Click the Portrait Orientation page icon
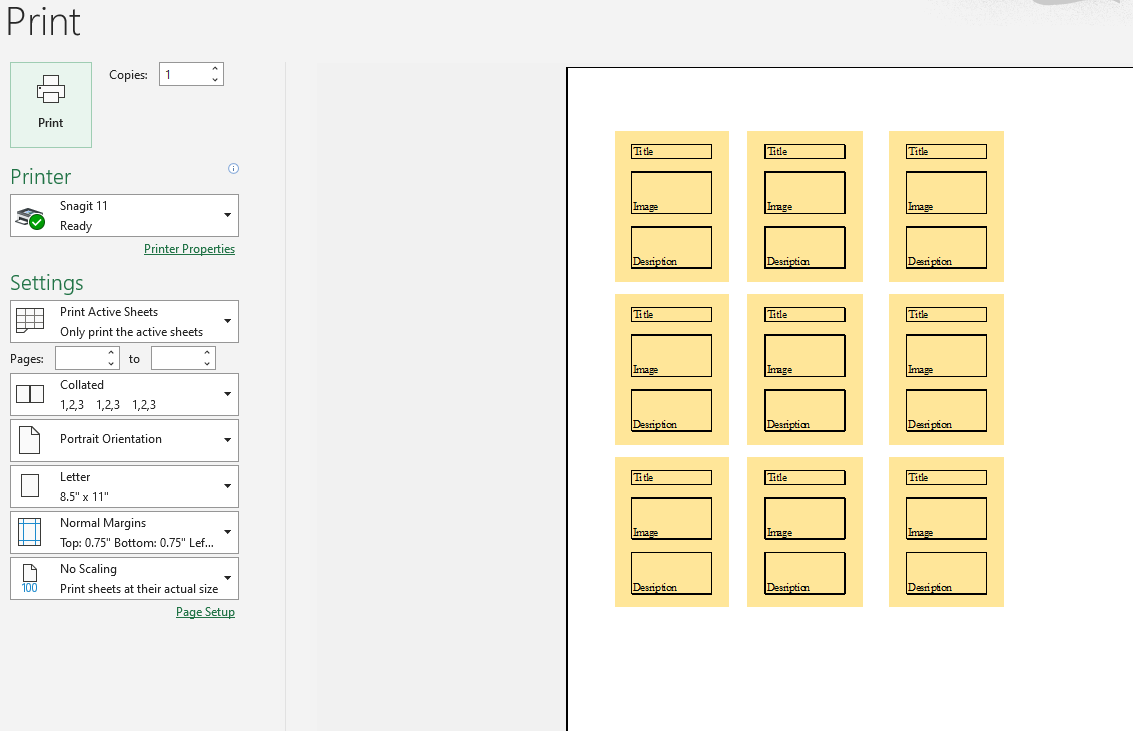Viewport: 1133px width, 731px height. [x=30, y=440]
